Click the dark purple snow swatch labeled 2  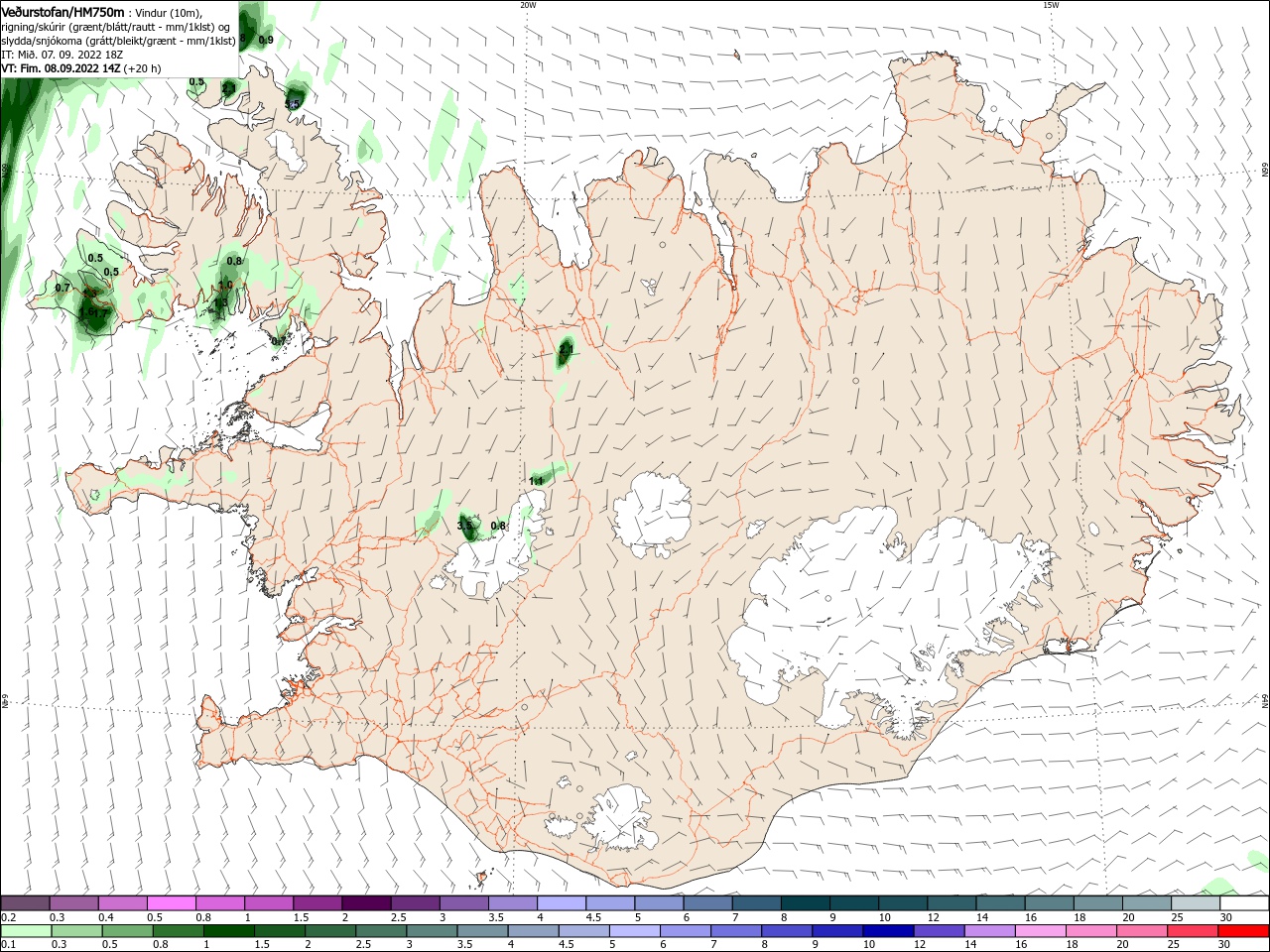pyautogui.click(x=365, y=903)
